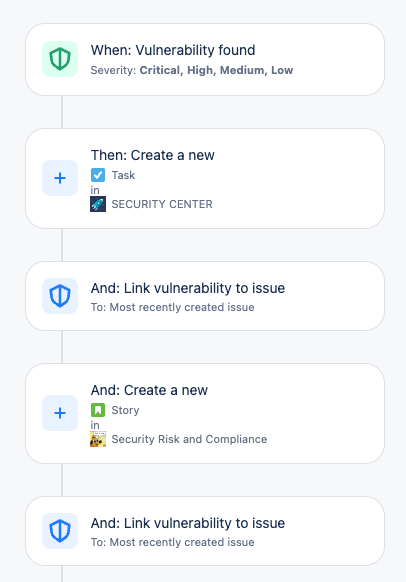Click the Task issue type label
The width and height of the screenshot is (406, 582).
(x=123, y=175)
